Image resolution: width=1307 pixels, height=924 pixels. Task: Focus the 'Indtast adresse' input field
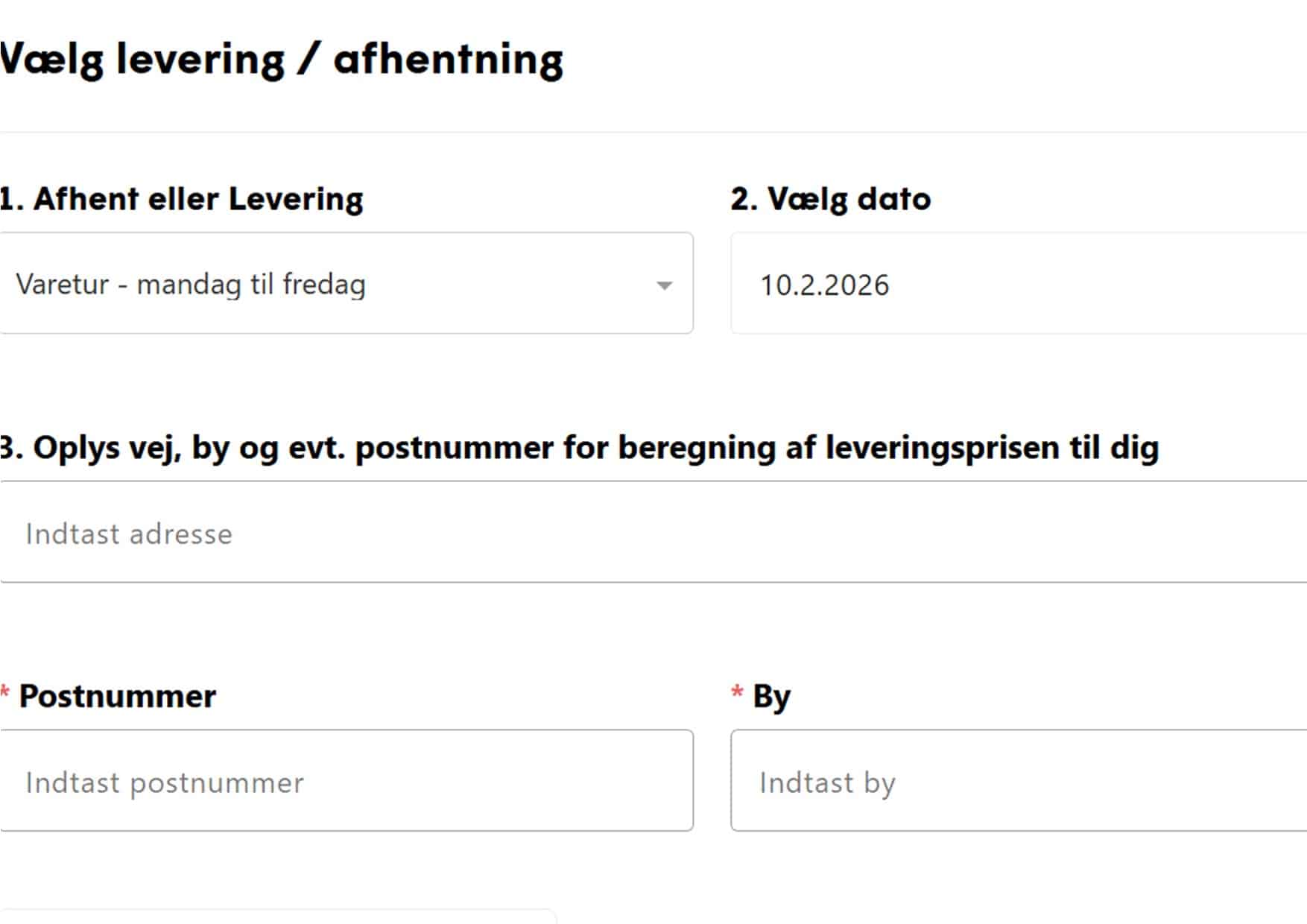coord(648,534)
